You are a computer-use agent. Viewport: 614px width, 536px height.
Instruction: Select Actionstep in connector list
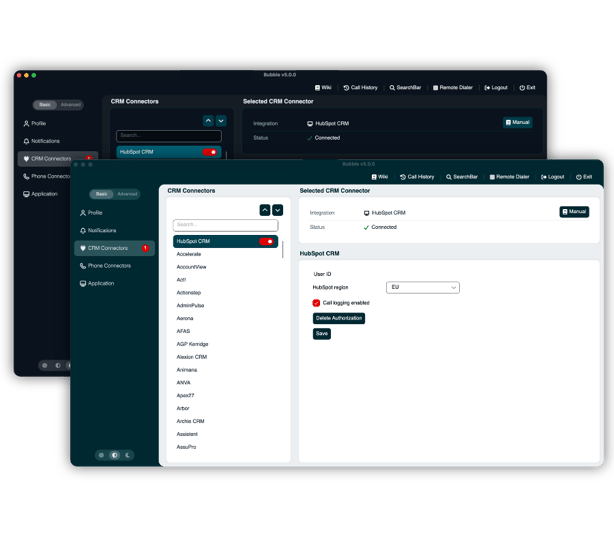tap(189, 293)
